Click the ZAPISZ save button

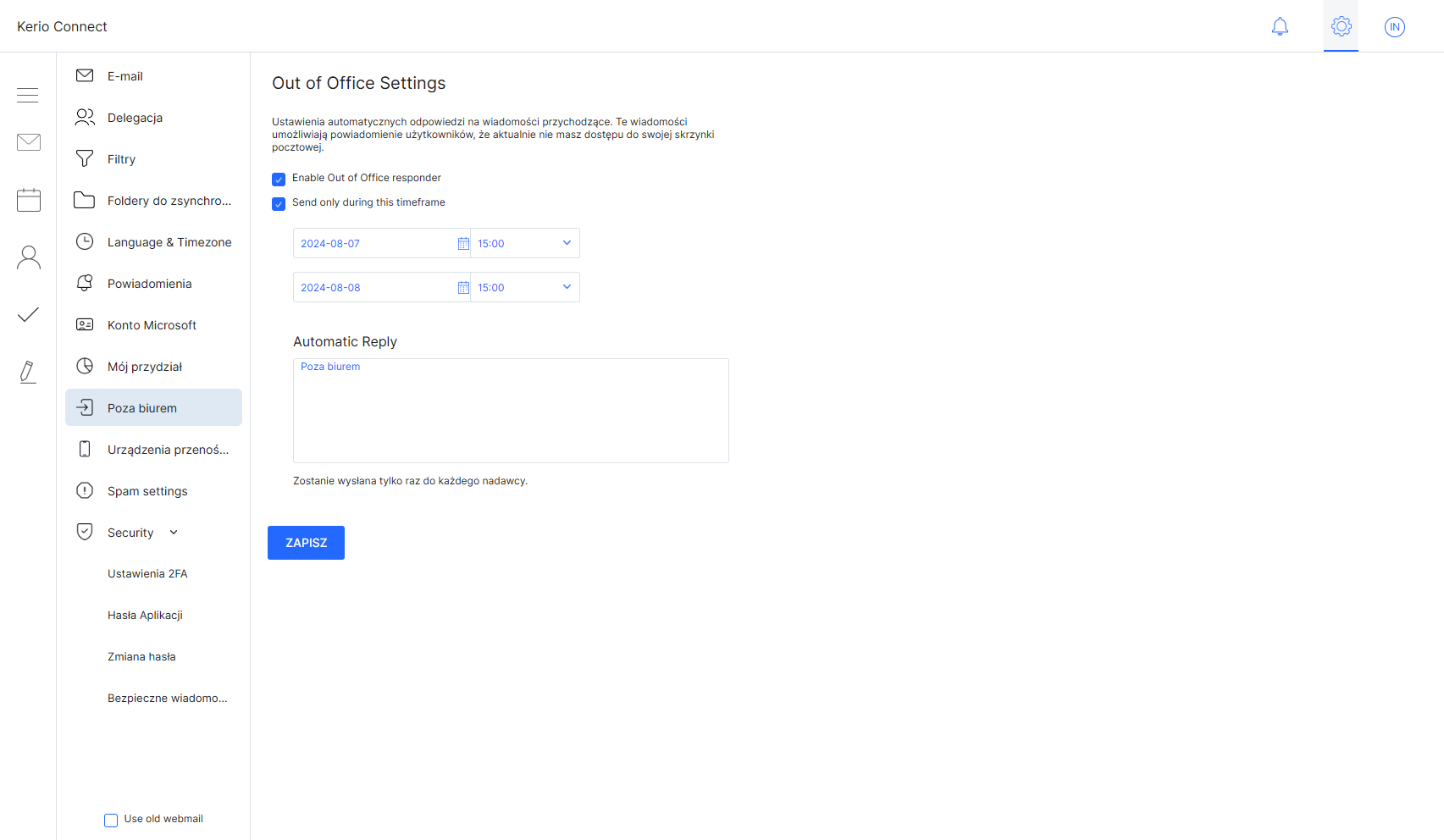[x=306, y=543]
